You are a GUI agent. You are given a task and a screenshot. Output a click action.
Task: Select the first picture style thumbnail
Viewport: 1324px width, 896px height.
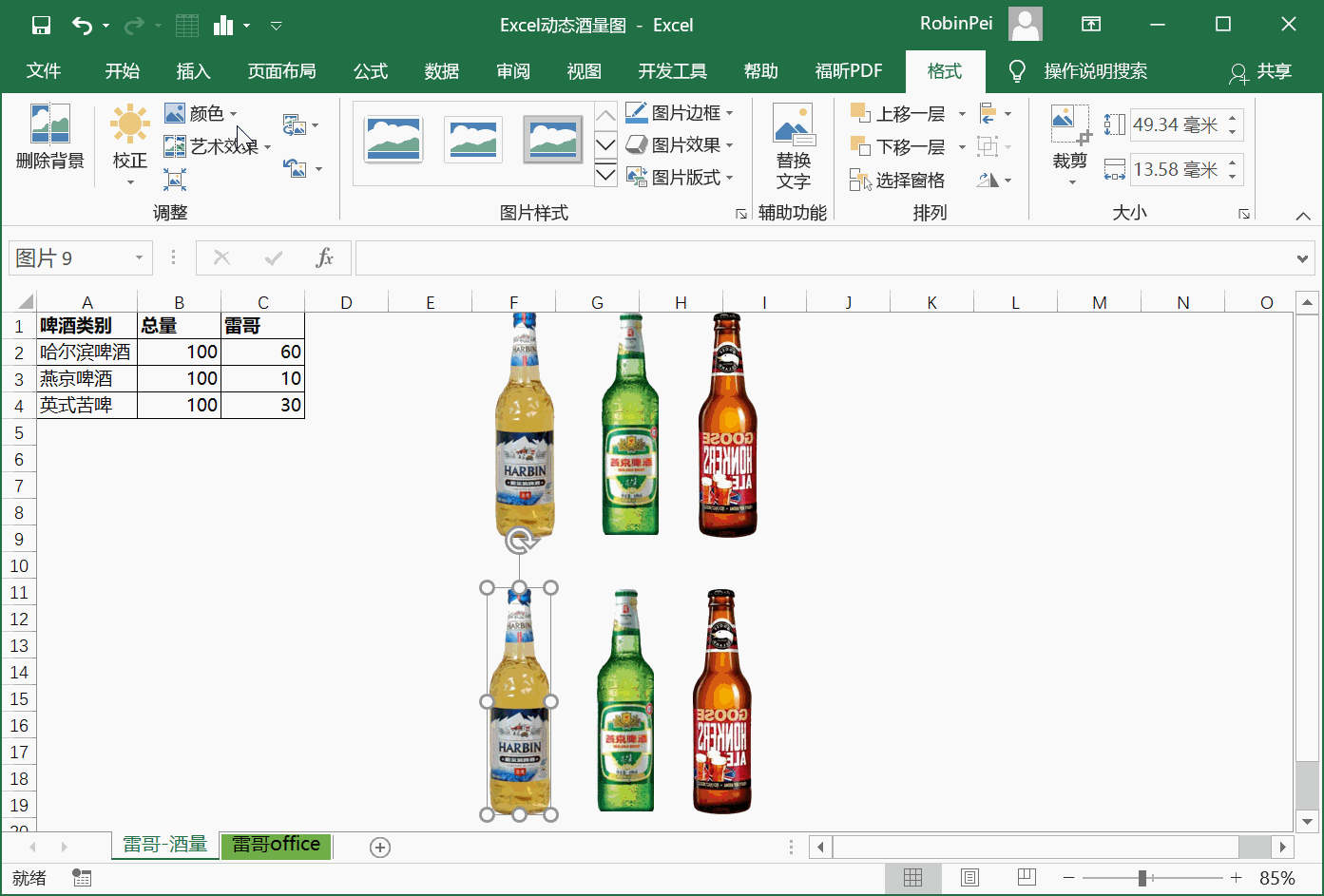393,140
